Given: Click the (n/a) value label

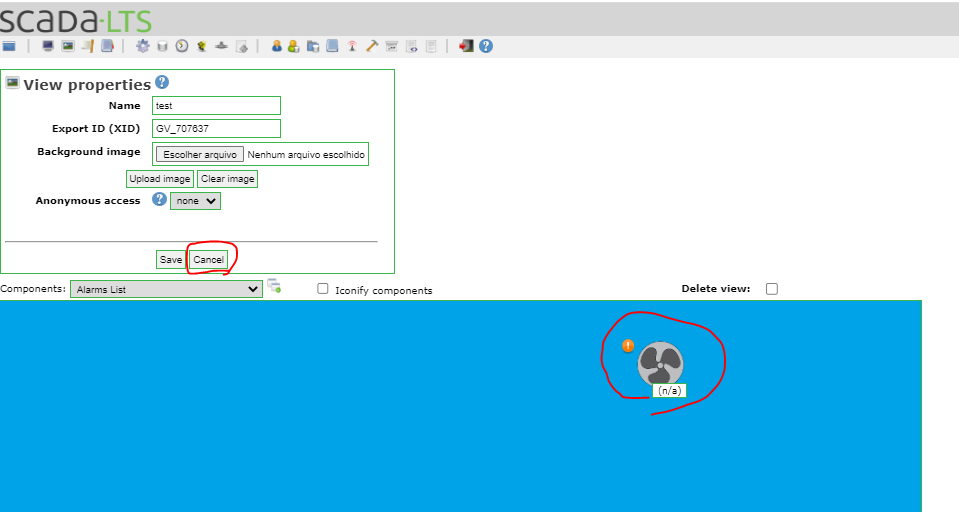Looking at the screenshot, I should [x=669, y=390].
